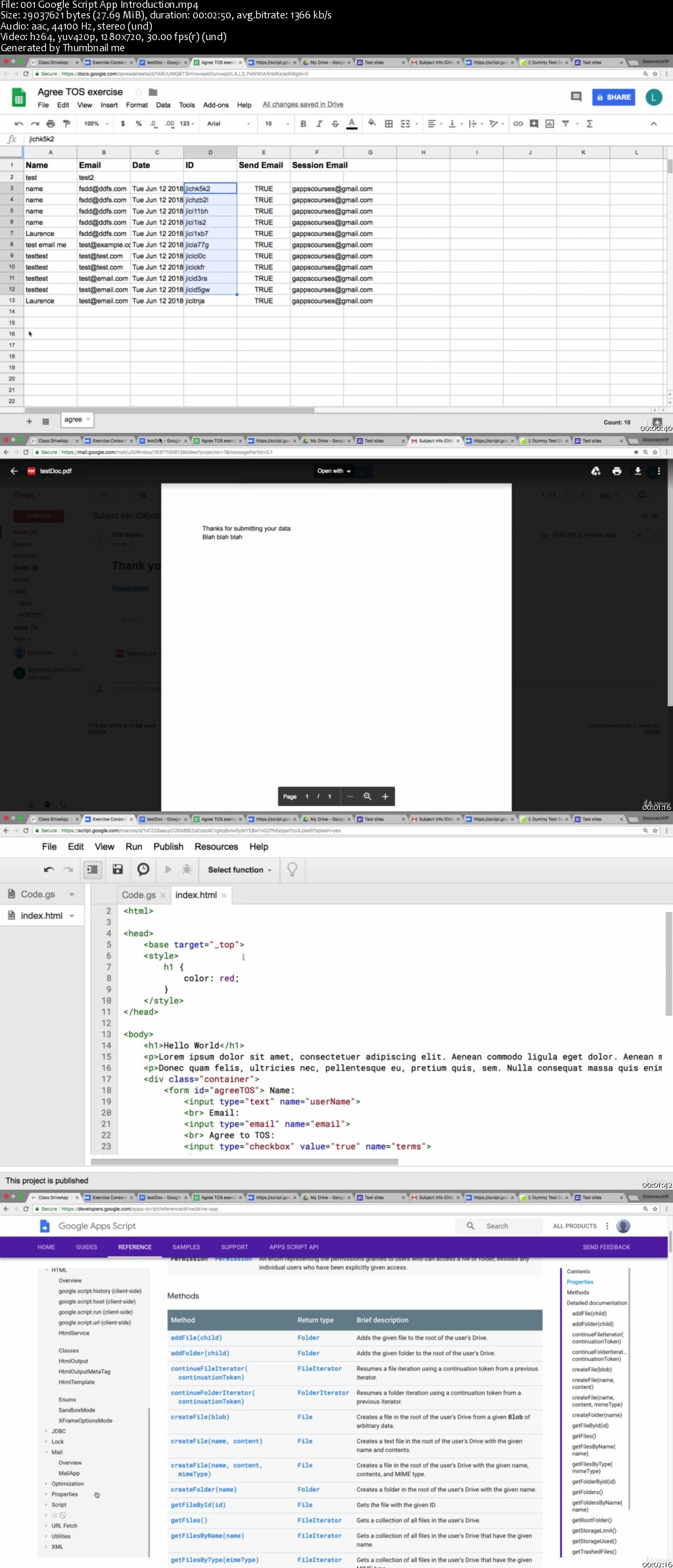Open the 100% zoom dropdown in Sheets
The image size is (673, 1568).
coord(96,123)
